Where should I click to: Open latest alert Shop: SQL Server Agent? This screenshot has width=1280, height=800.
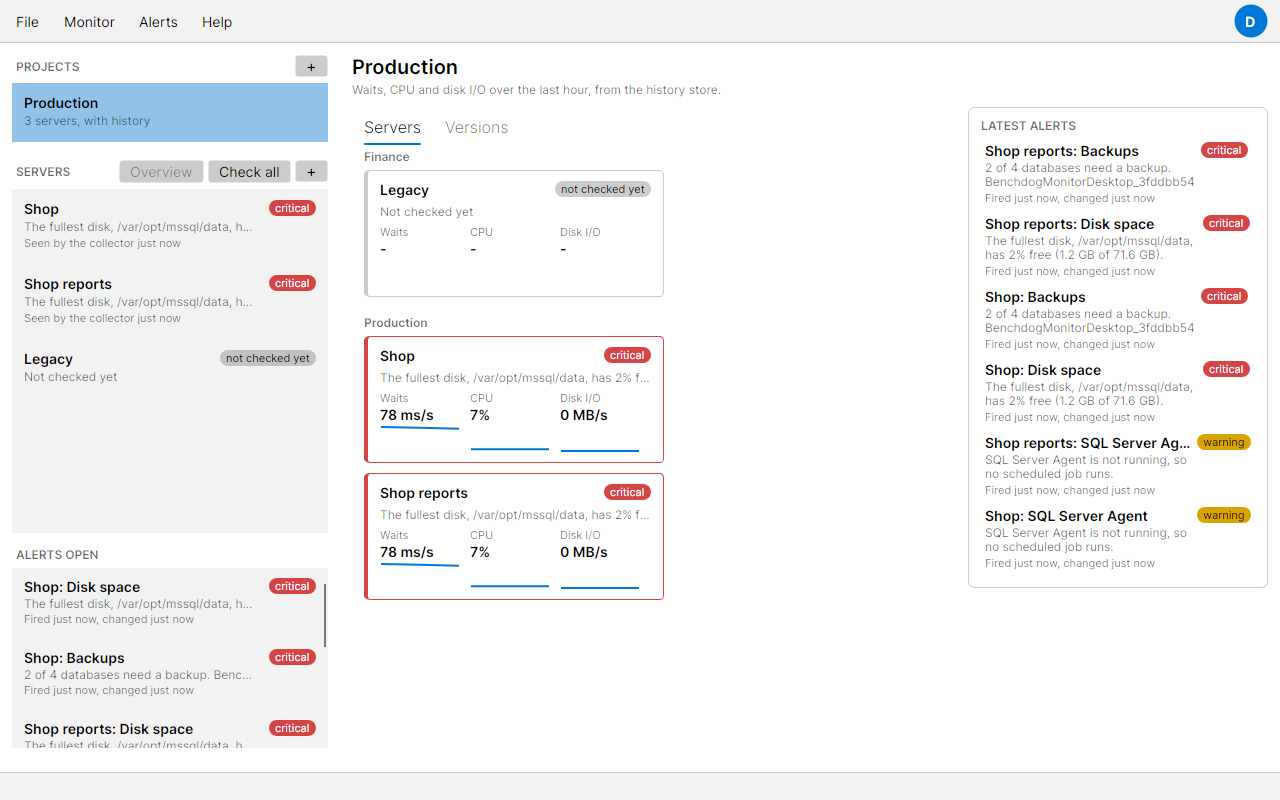tap(1118, 539)
